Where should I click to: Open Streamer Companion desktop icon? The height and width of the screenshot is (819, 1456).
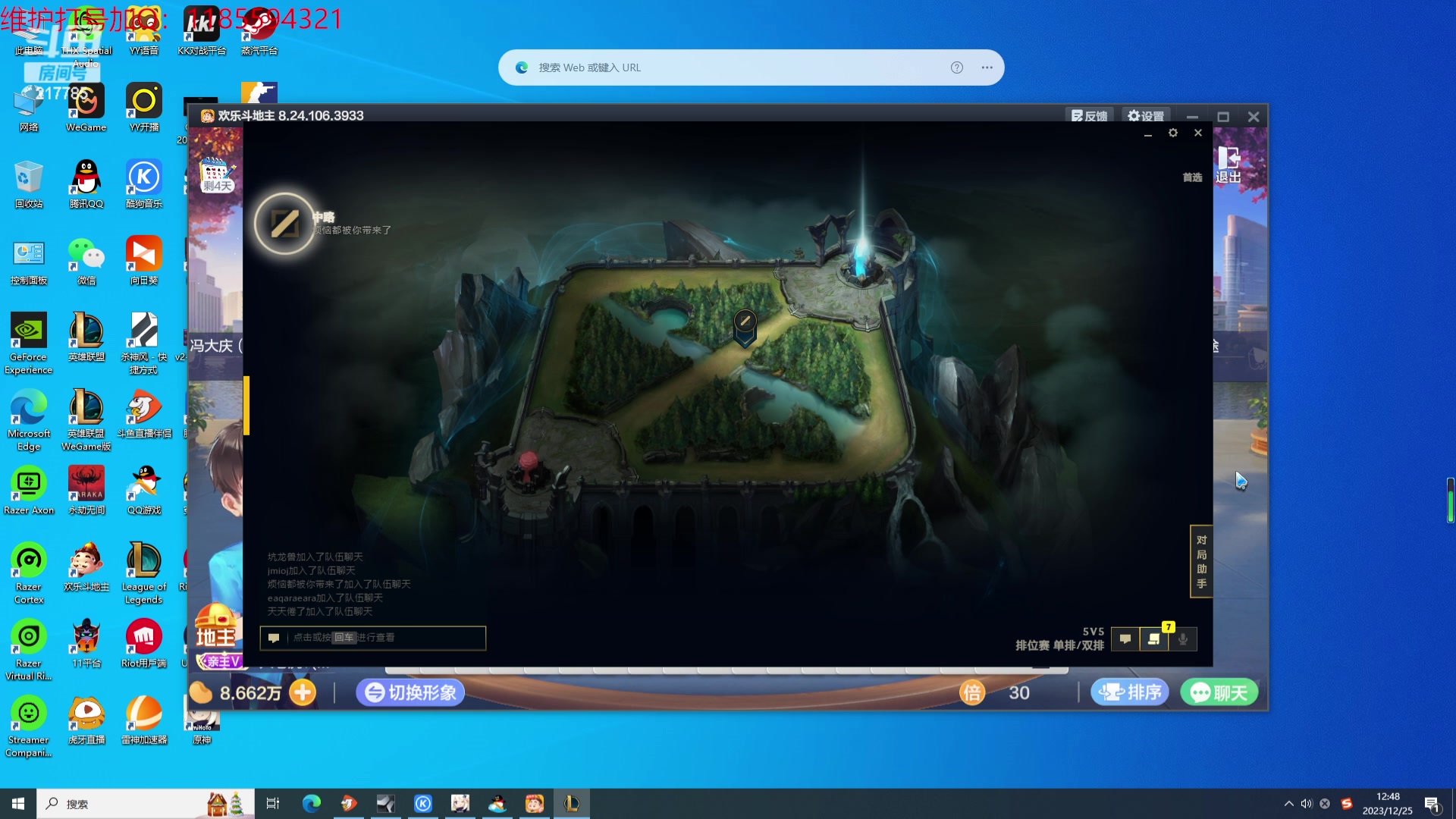[29, 726]
